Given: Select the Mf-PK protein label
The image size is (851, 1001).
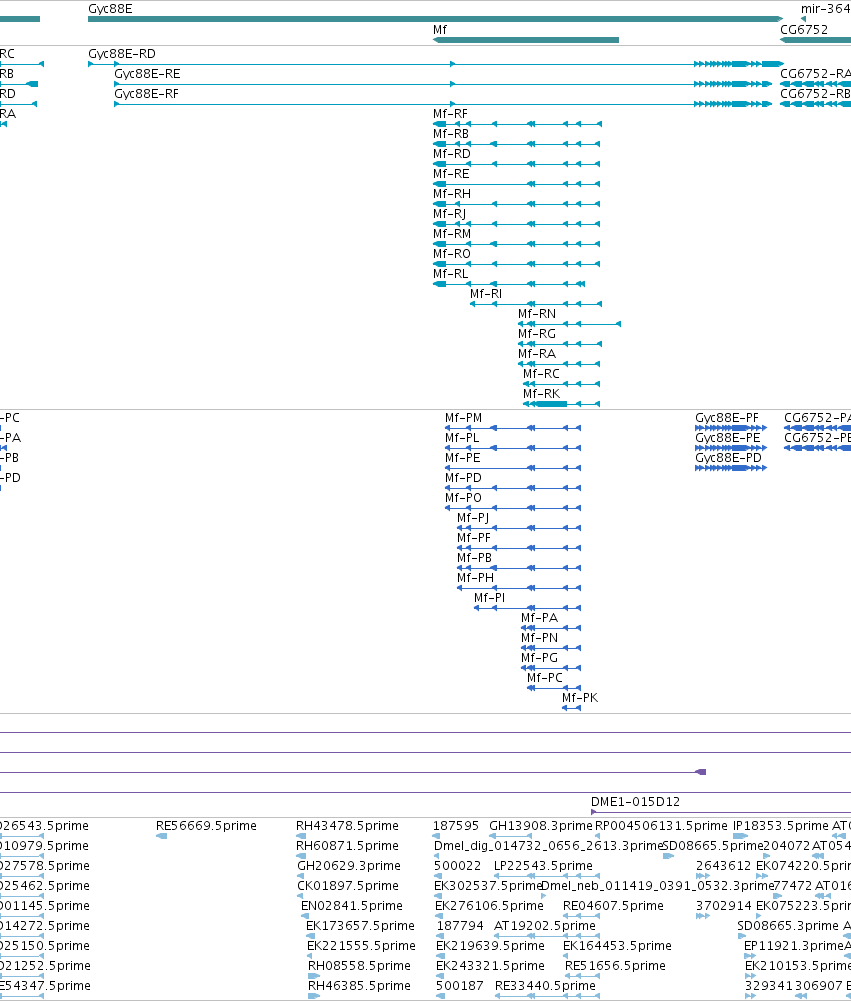Looking at the screenshot, I should coord(580,698).
